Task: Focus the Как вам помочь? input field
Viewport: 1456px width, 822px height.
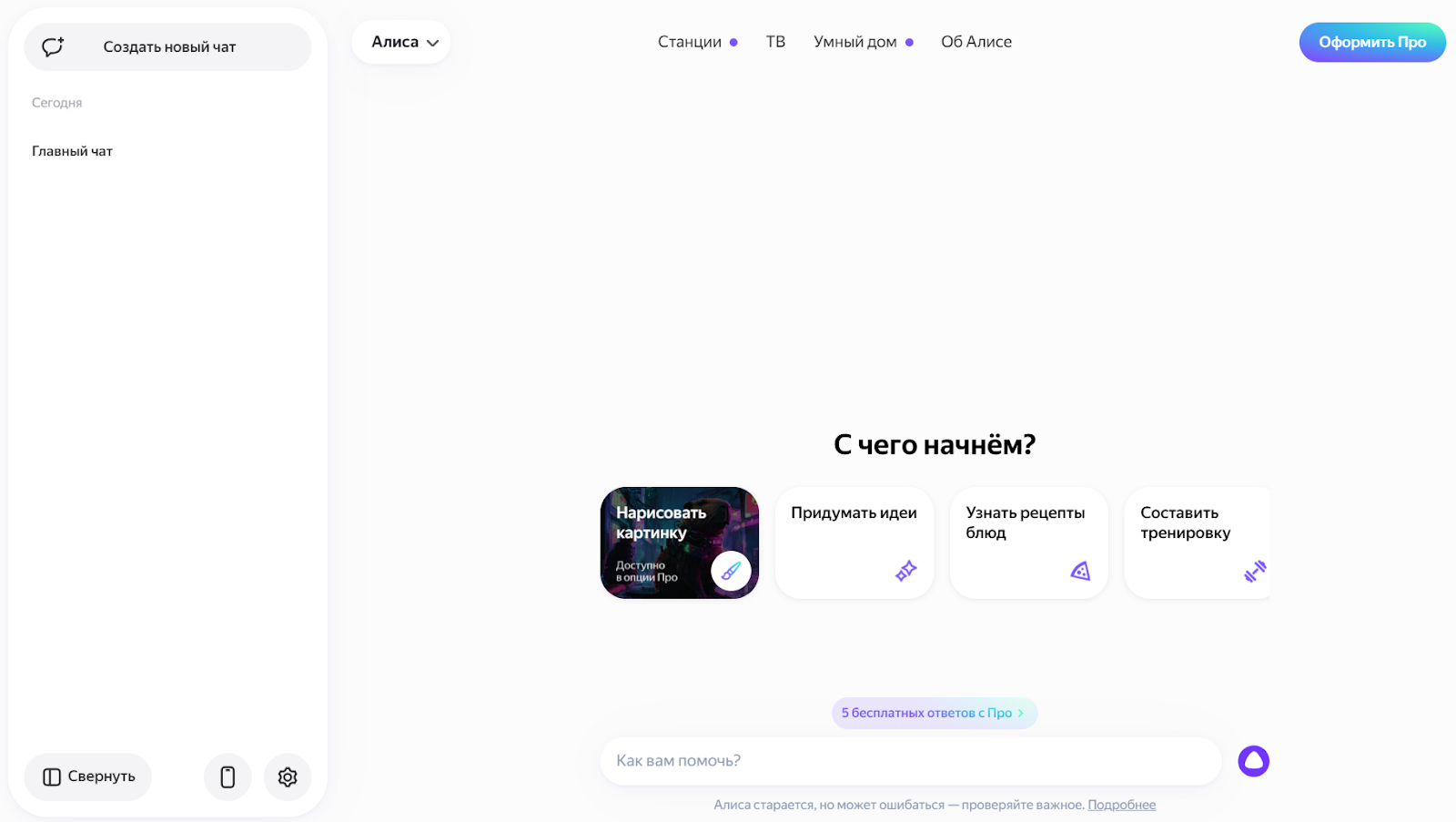Action: pyautogui.click(x=910, y=761)
